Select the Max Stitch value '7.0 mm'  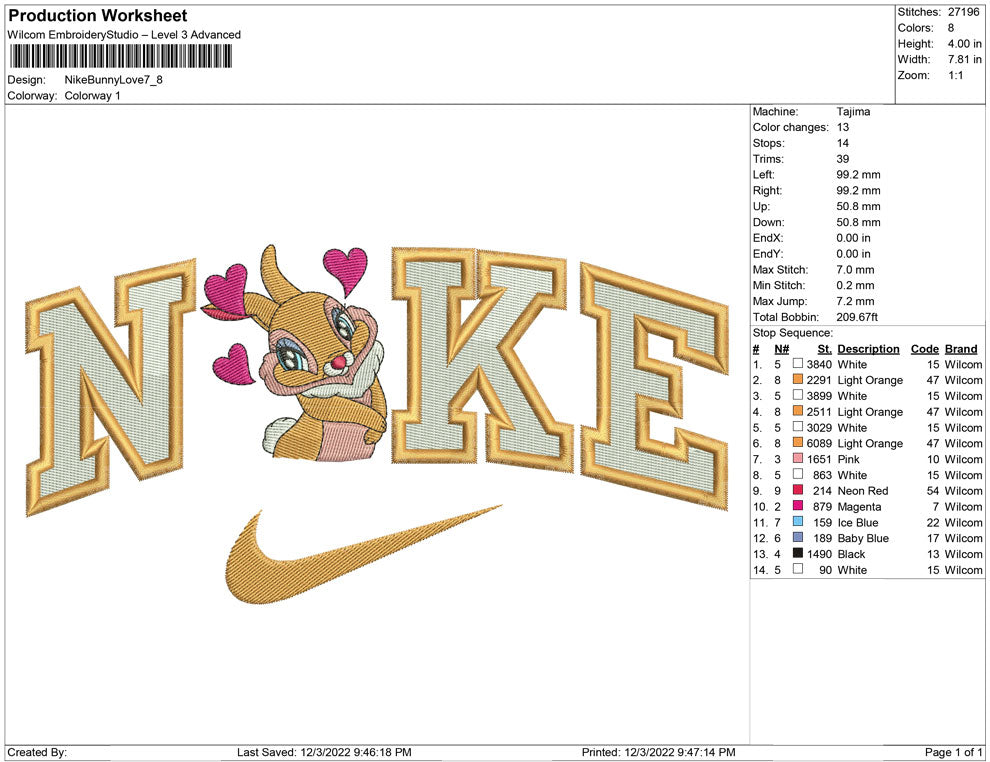[856, 270]
